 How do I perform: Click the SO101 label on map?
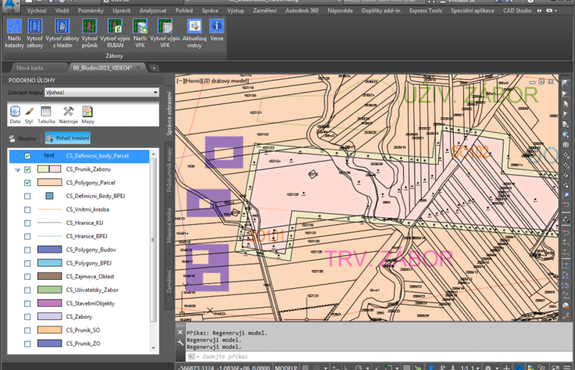[267, 235]
